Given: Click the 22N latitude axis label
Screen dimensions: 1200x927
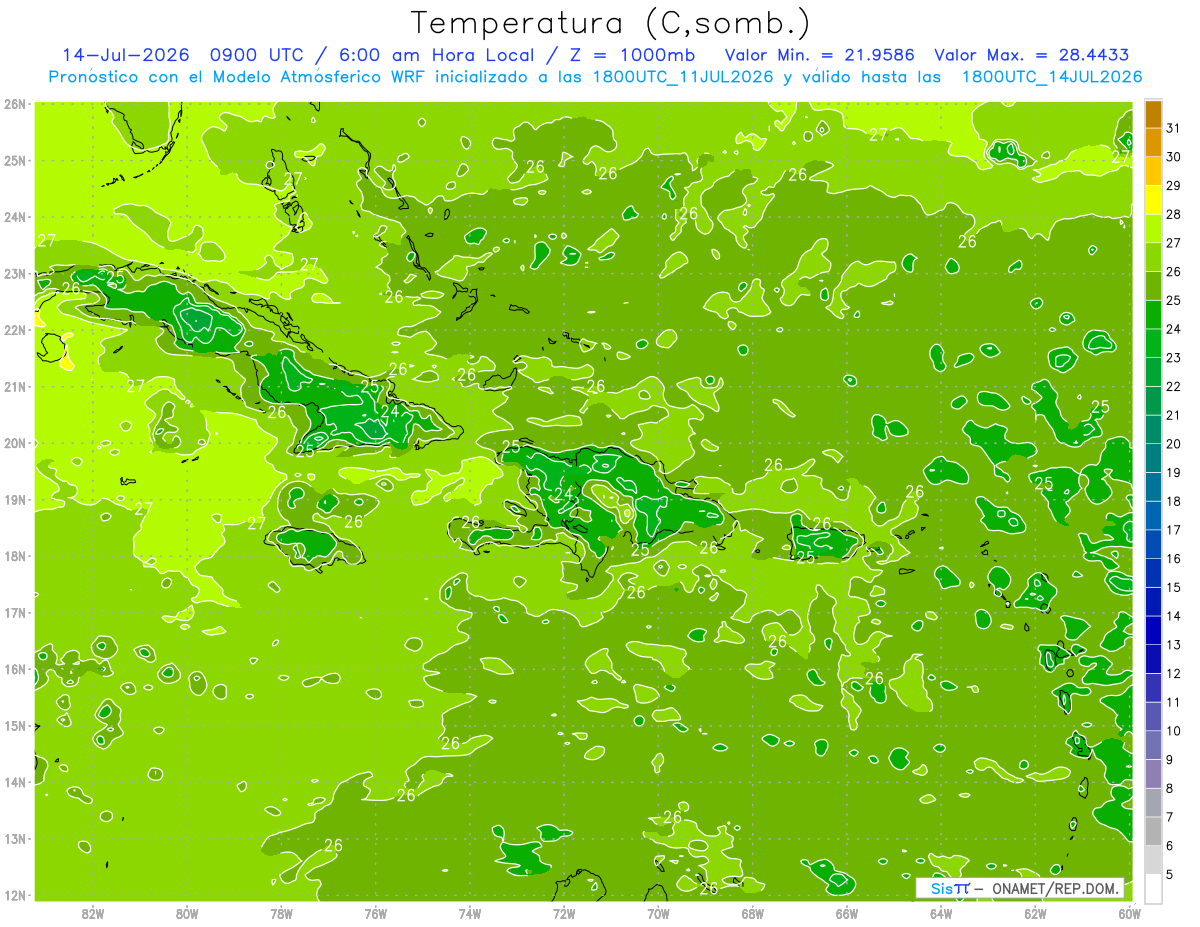Looking at the screenshot, I should (x=15, y=330).
